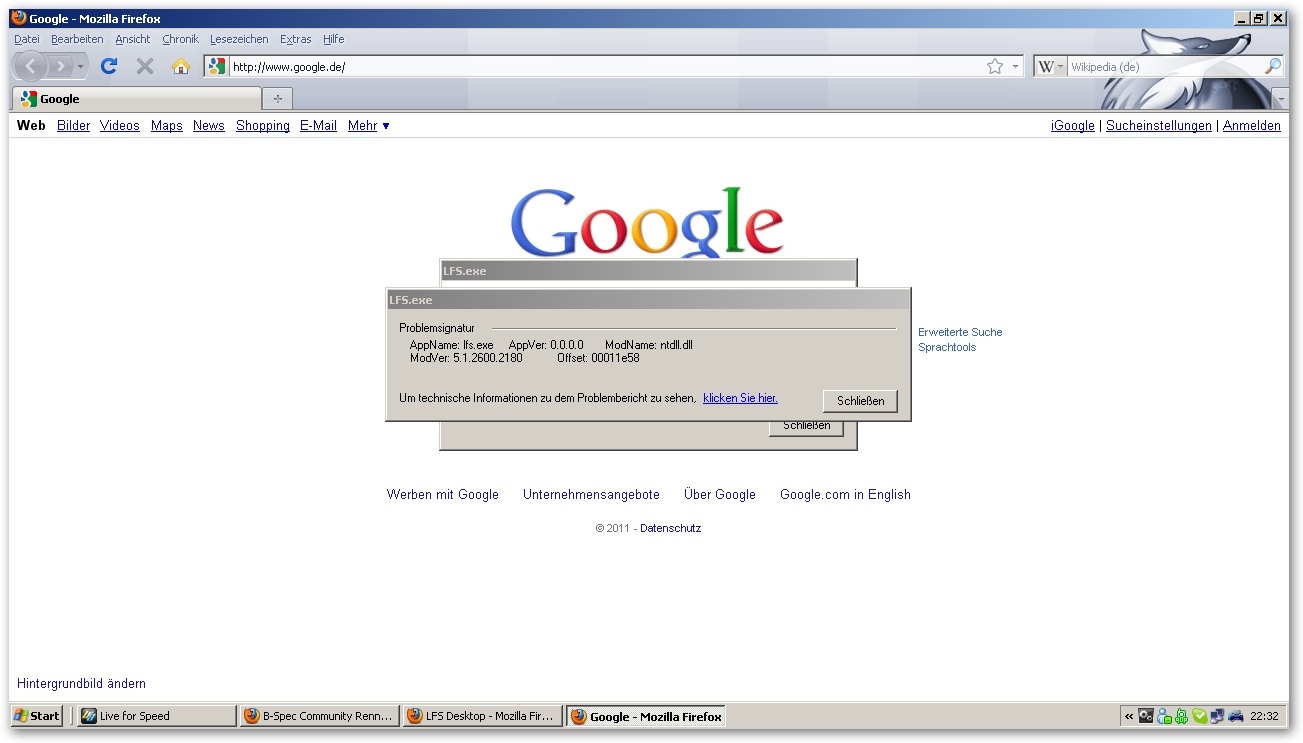Open the Windows Start menu
Viewport: 1303px width, 743px height.
(x=37, y=716)
